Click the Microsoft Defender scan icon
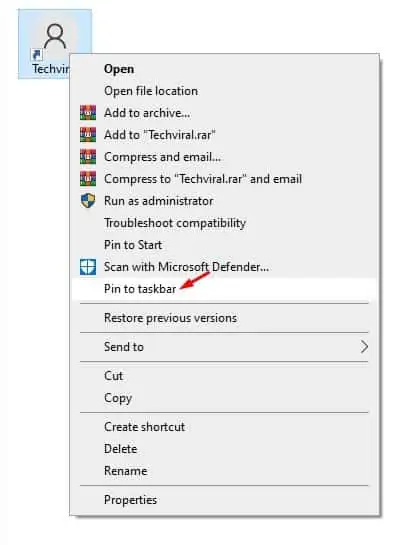 88,267
